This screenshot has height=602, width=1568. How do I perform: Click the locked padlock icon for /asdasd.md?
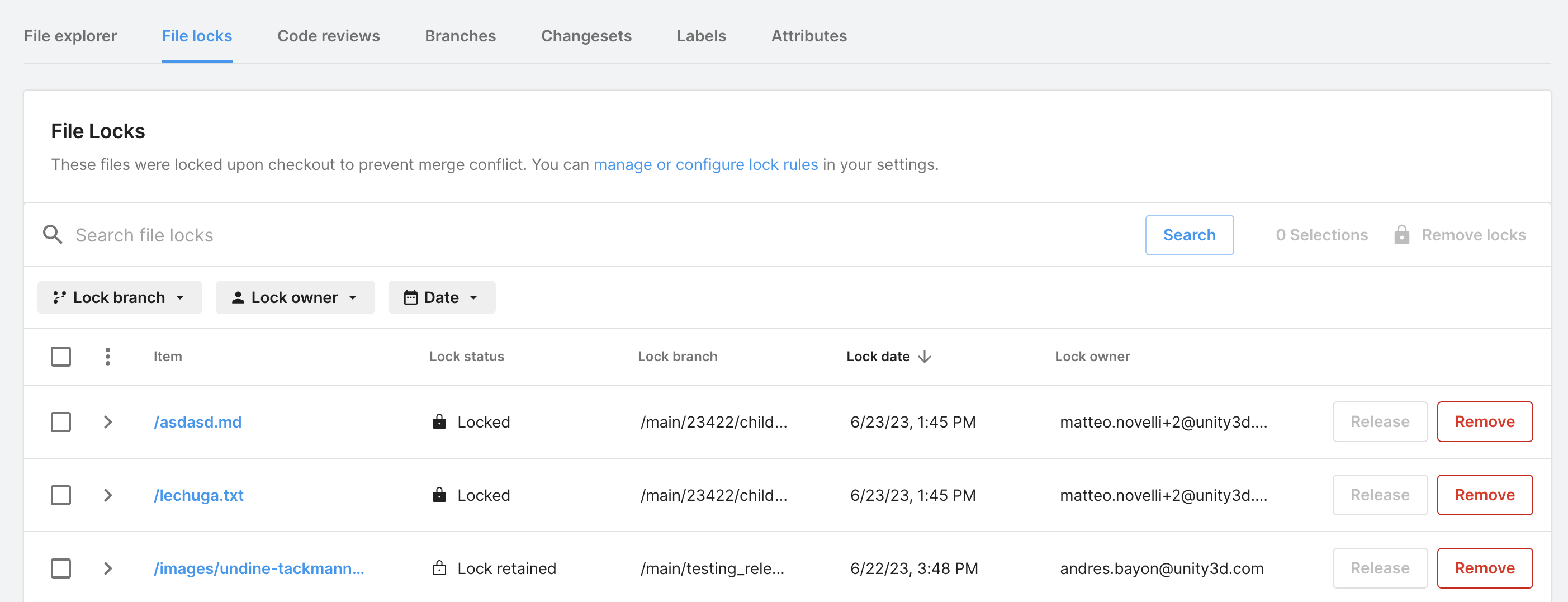[439, 422]
